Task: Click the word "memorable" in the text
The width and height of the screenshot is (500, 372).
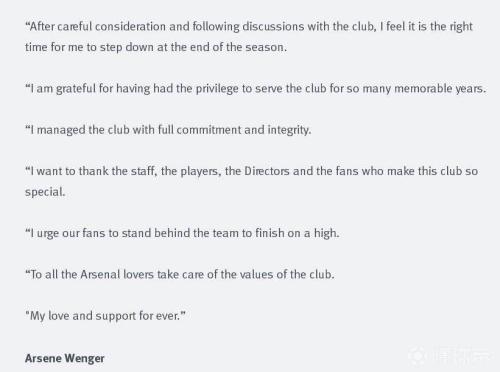Action: pos(423,88)
